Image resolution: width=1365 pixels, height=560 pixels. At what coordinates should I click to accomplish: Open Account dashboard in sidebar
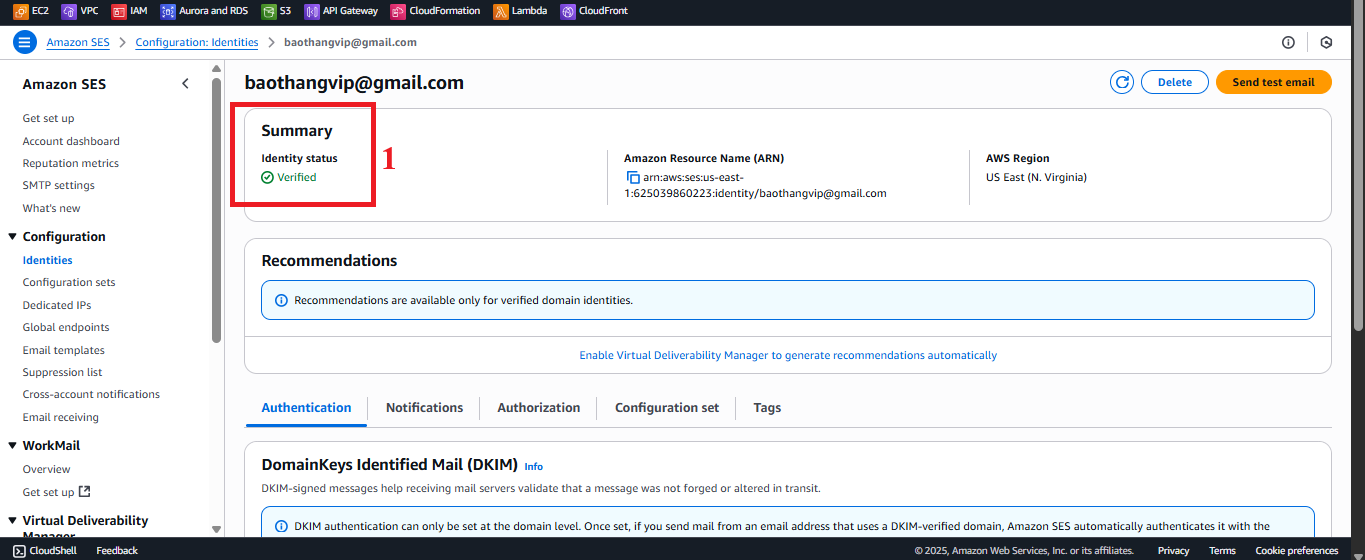[71, 141]
